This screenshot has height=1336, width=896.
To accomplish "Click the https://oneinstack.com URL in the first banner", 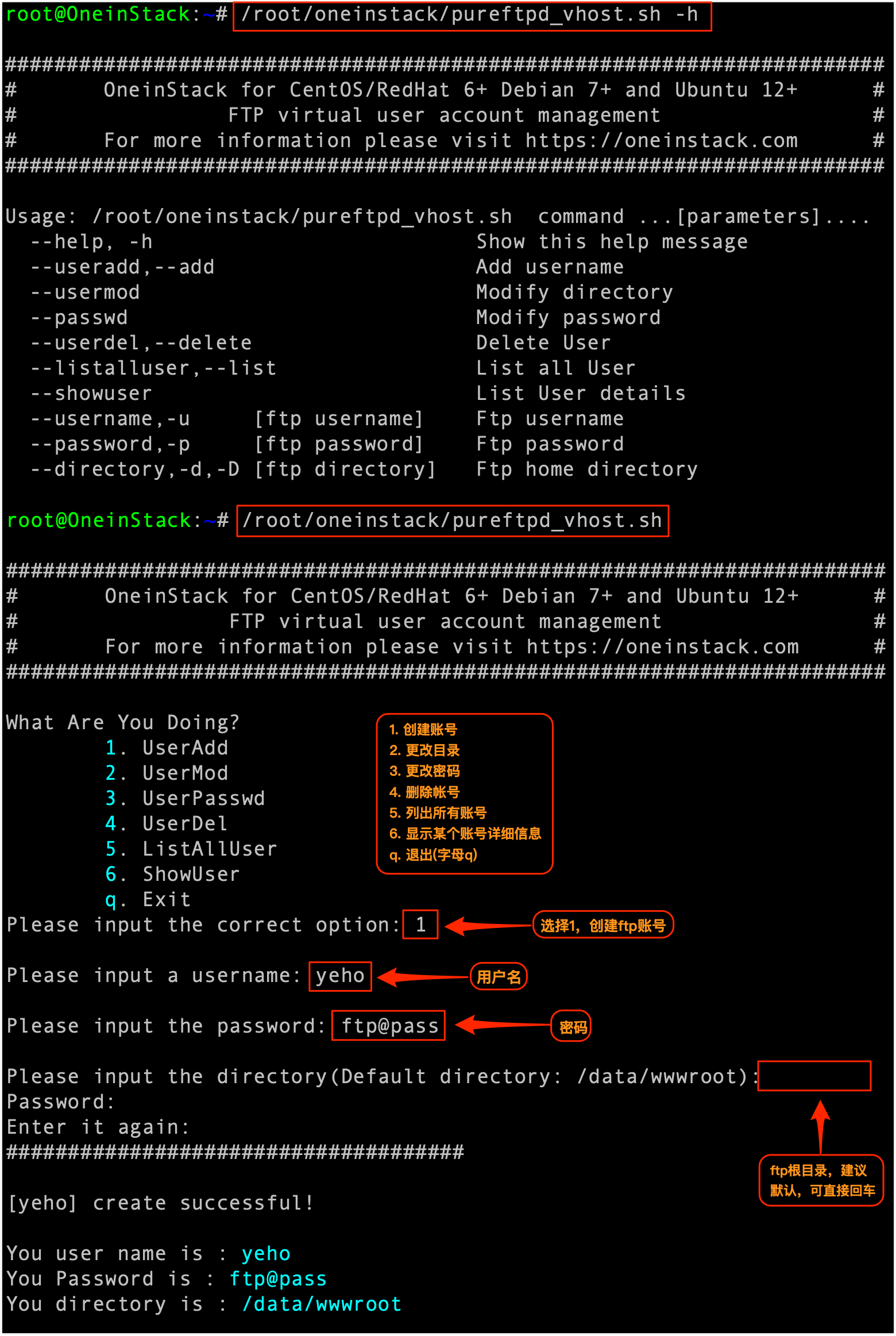I will click(x=661, y=141).
